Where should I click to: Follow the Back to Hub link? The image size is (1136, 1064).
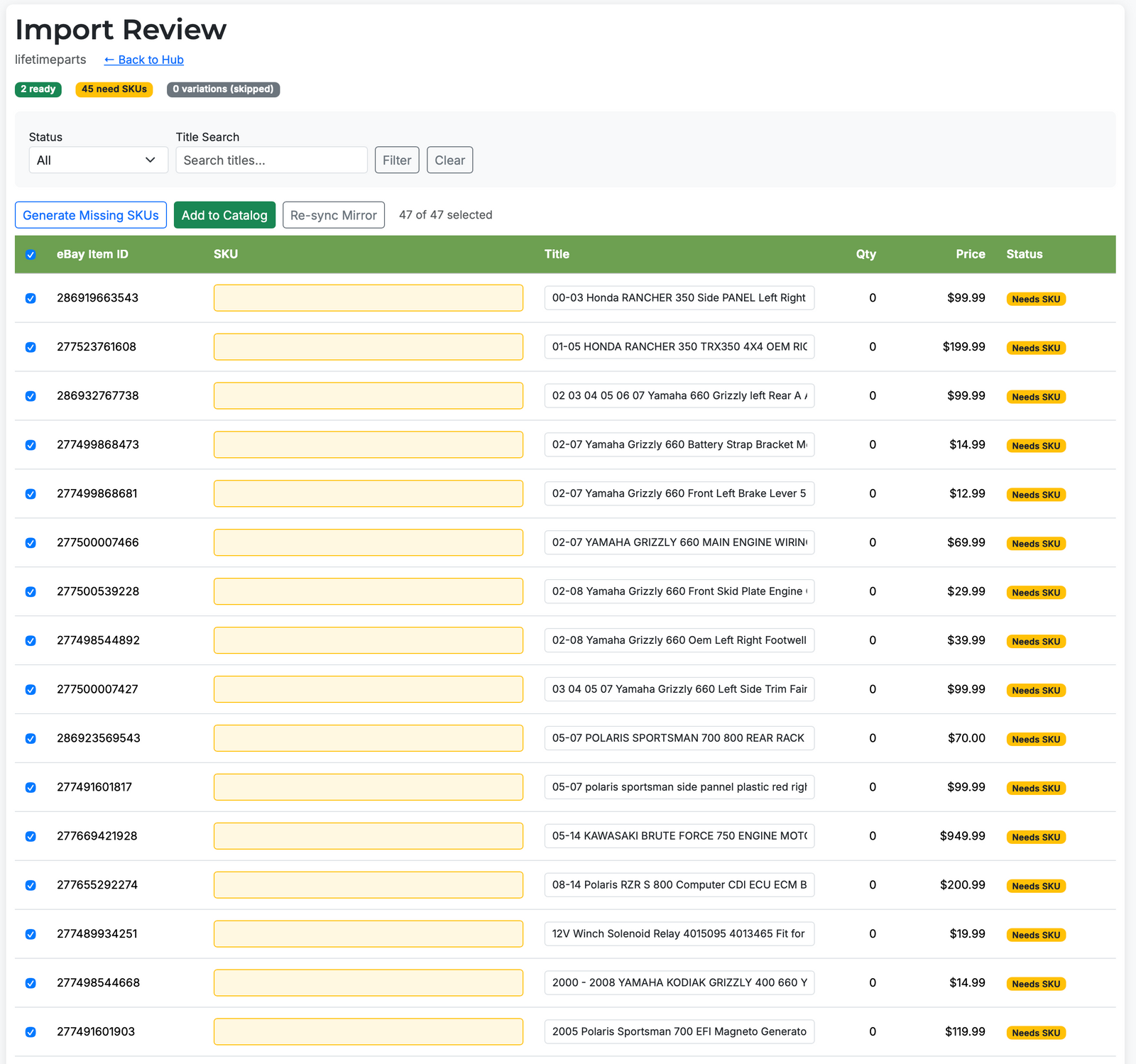coord(143,60)
